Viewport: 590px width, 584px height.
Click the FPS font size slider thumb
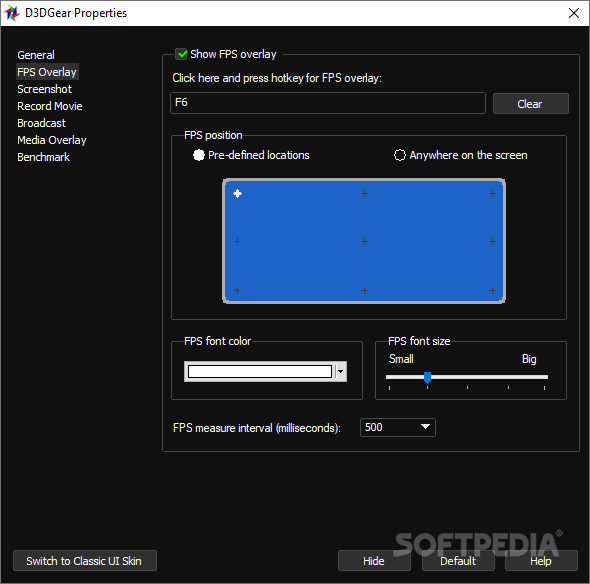pyautogui.click(x=427, y=377)
